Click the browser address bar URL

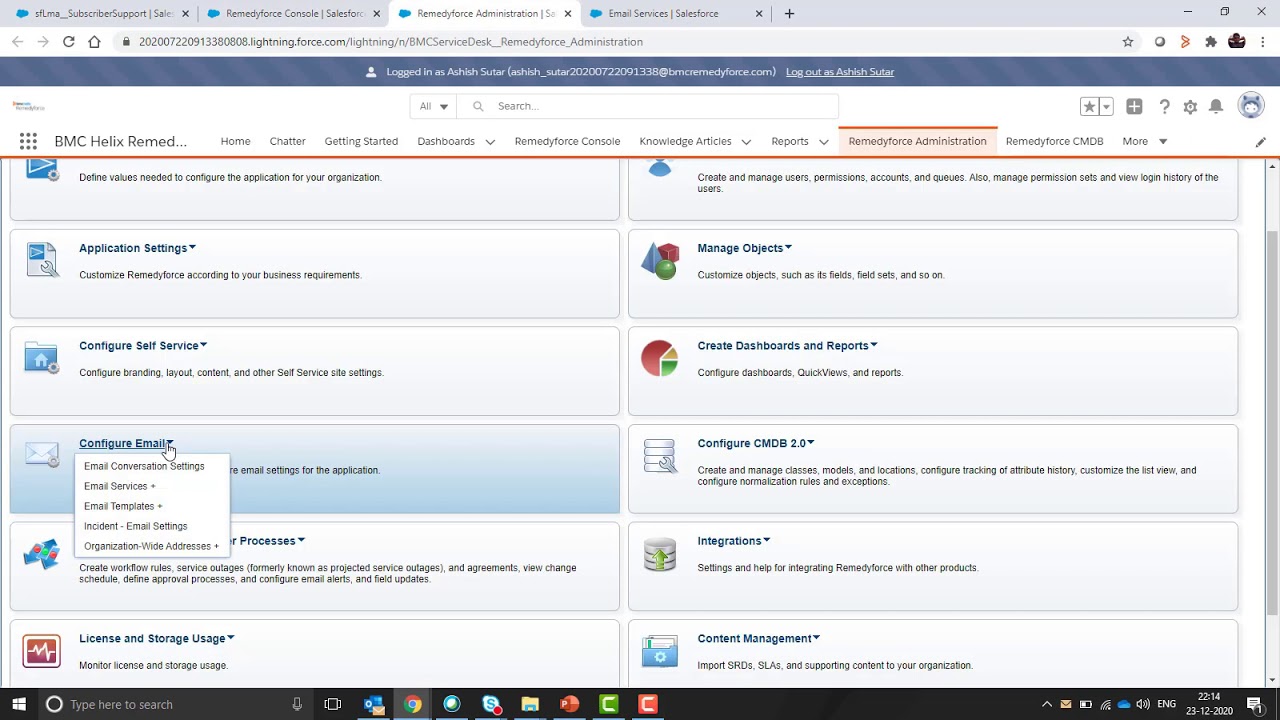point(391,42)
